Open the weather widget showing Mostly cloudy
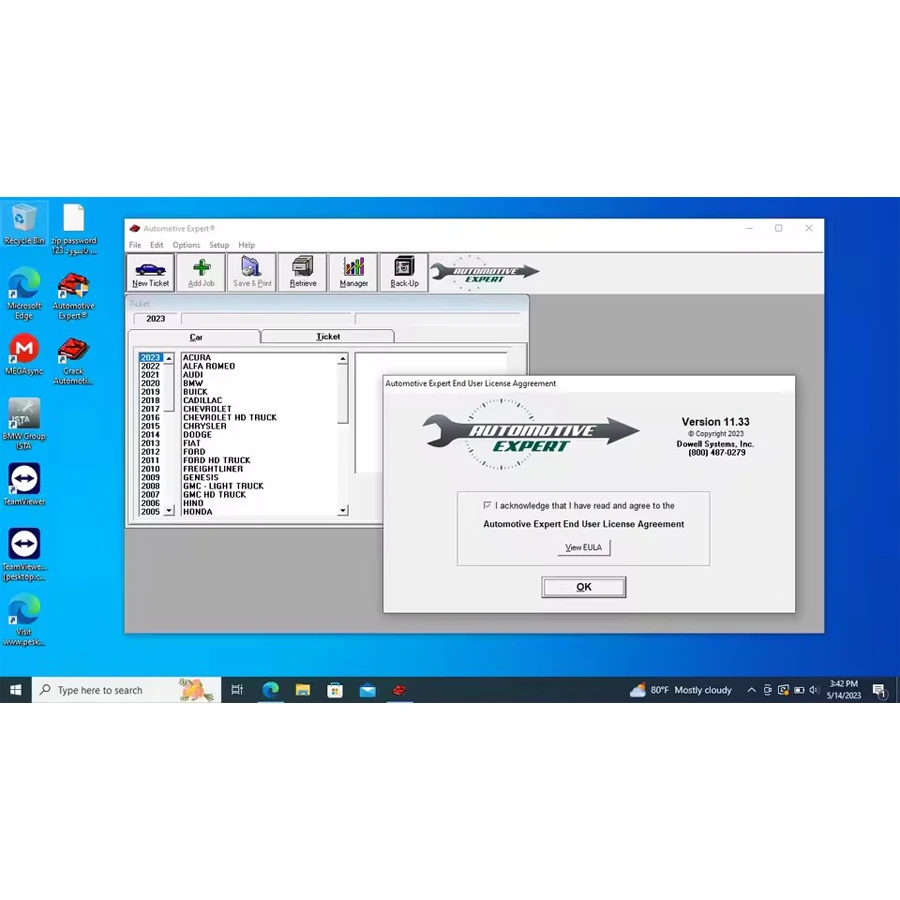Image resolution: width=900 pixels, height=900 pixels. point(681,690)
